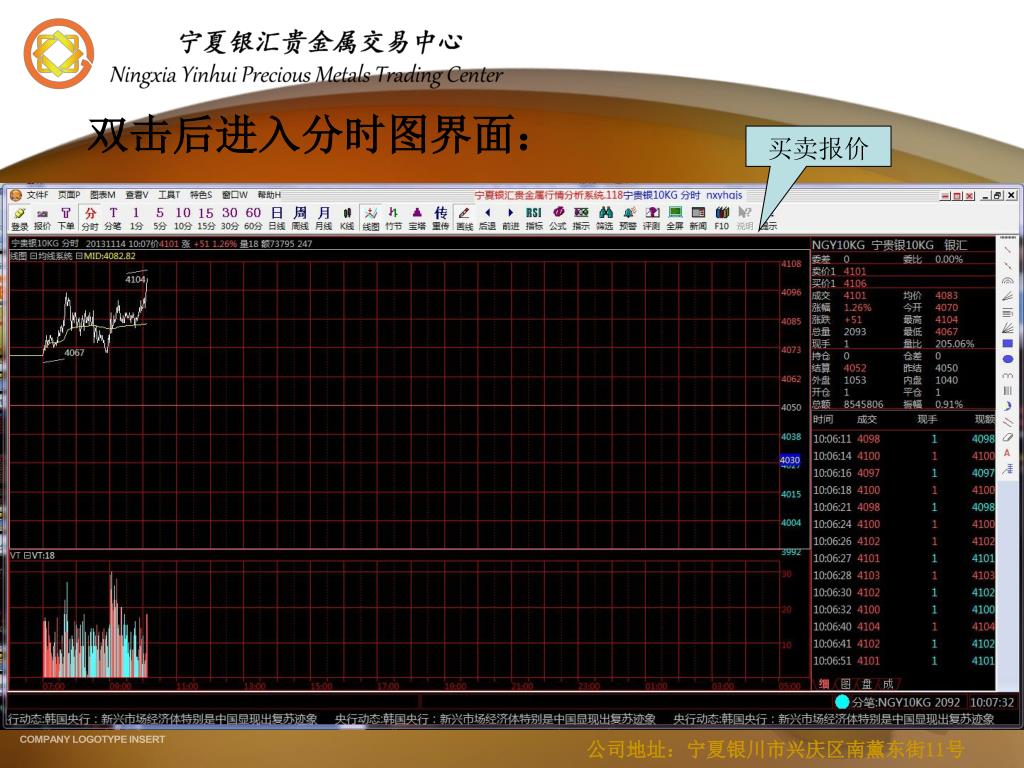The image size is (1024, 768).
Task: Switch to the 盘 tab below trades
Action: coord(867,684)
